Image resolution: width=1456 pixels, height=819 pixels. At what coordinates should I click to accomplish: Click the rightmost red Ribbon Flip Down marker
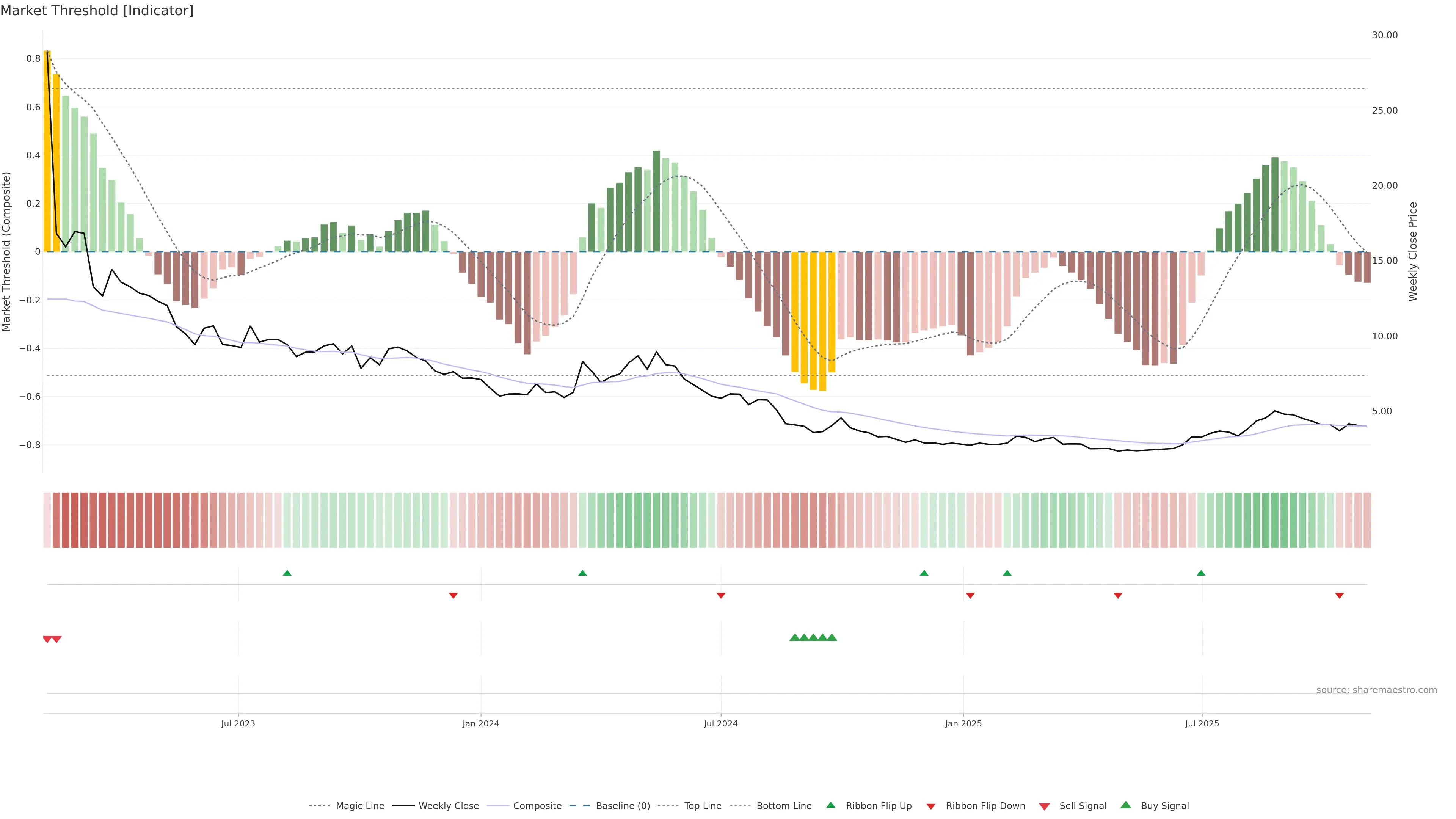pos(1340,595)
